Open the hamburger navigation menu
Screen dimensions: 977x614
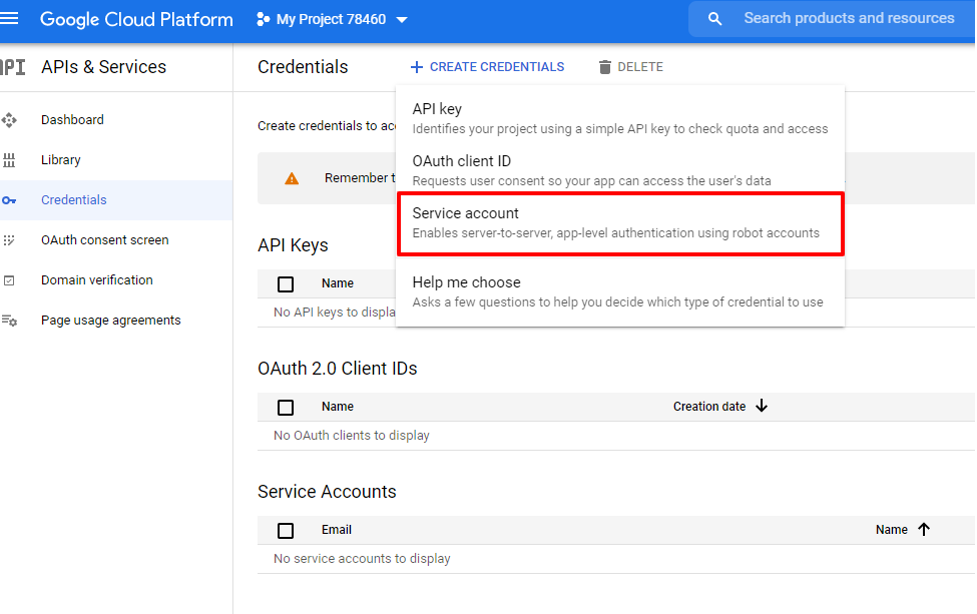click(x=10, y=19)
